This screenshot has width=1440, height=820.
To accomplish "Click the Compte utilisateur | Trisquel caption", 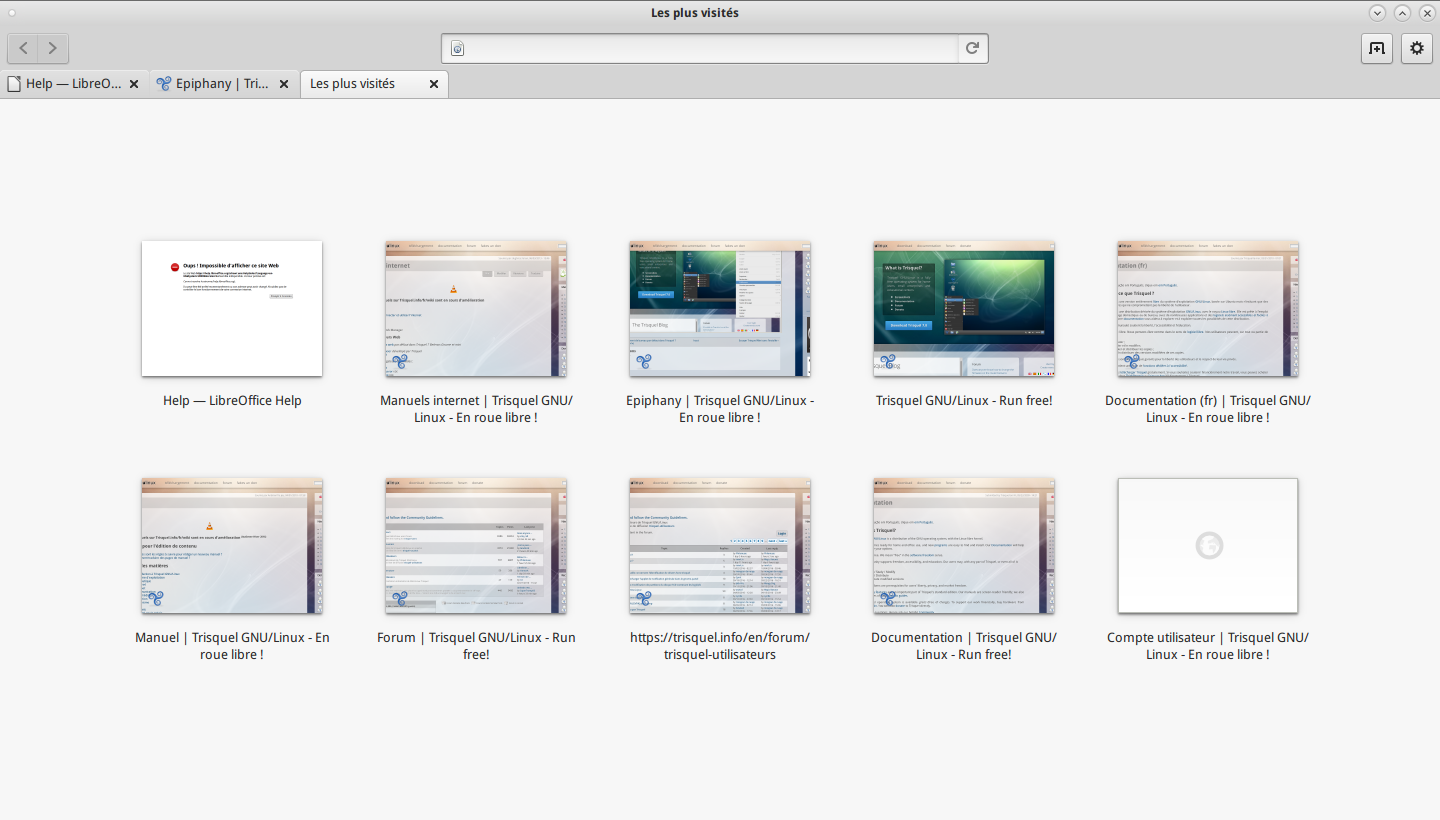I will 1208,646.
